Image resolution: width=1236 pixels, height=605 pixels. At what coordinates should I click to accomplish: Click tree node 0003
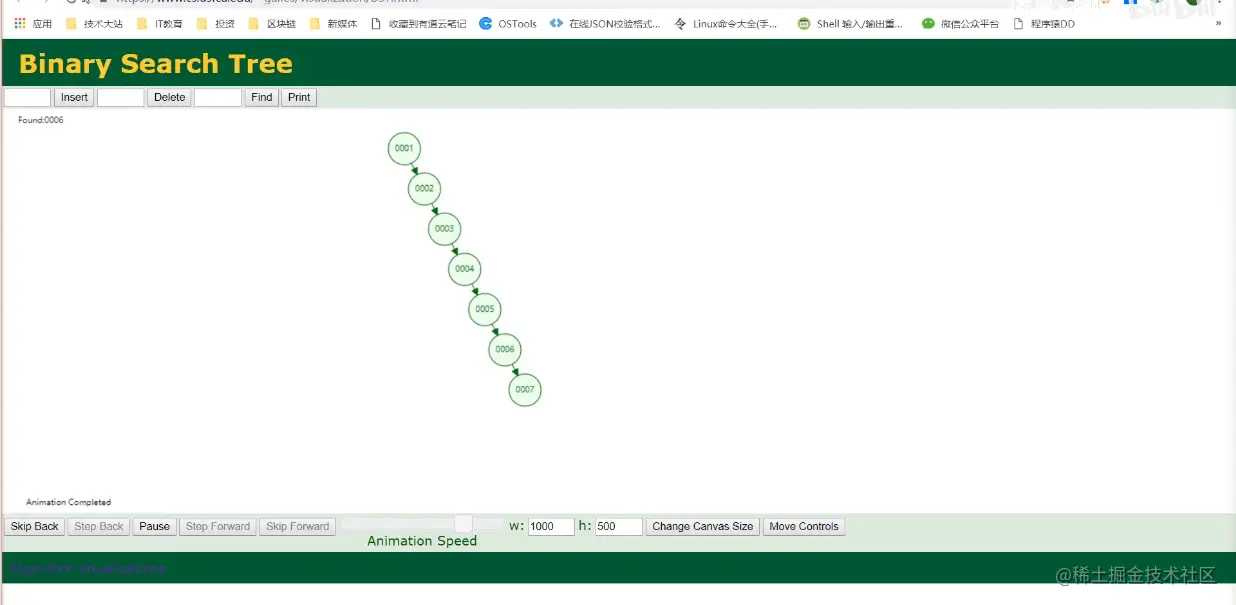pos(444,229)
